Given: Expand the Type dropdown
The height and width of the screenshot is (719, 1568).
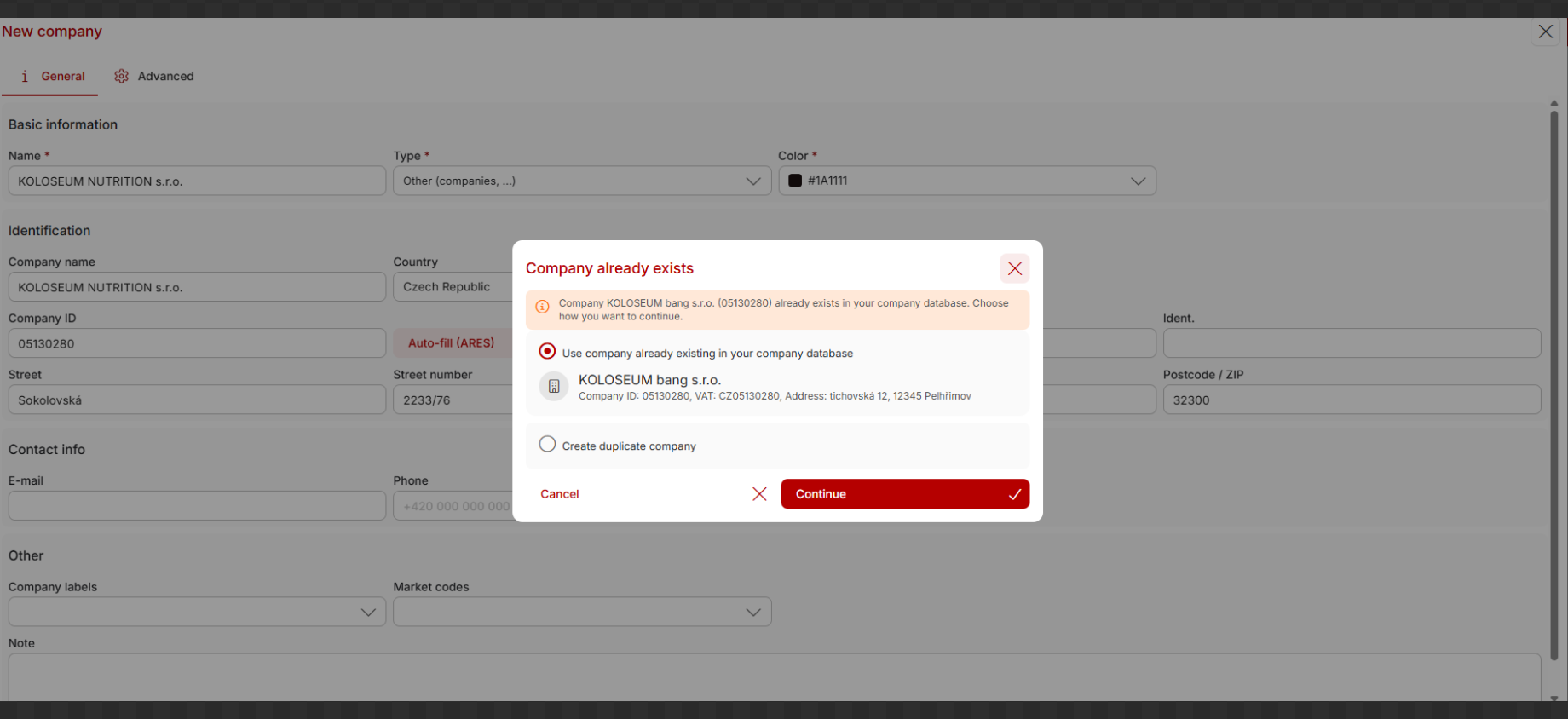Looking at the screenshot, I should (752, 181).
